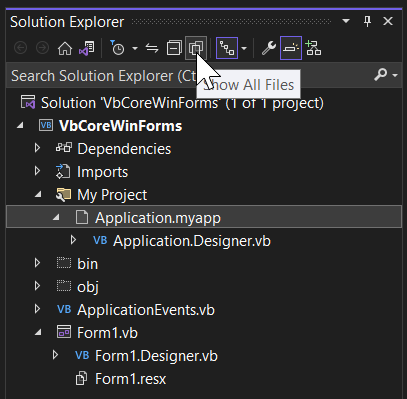Expand the obj folder
Image resolution: width=407 pixels, height=399 pixels.
pyautogui.click(x=37, y=286)
